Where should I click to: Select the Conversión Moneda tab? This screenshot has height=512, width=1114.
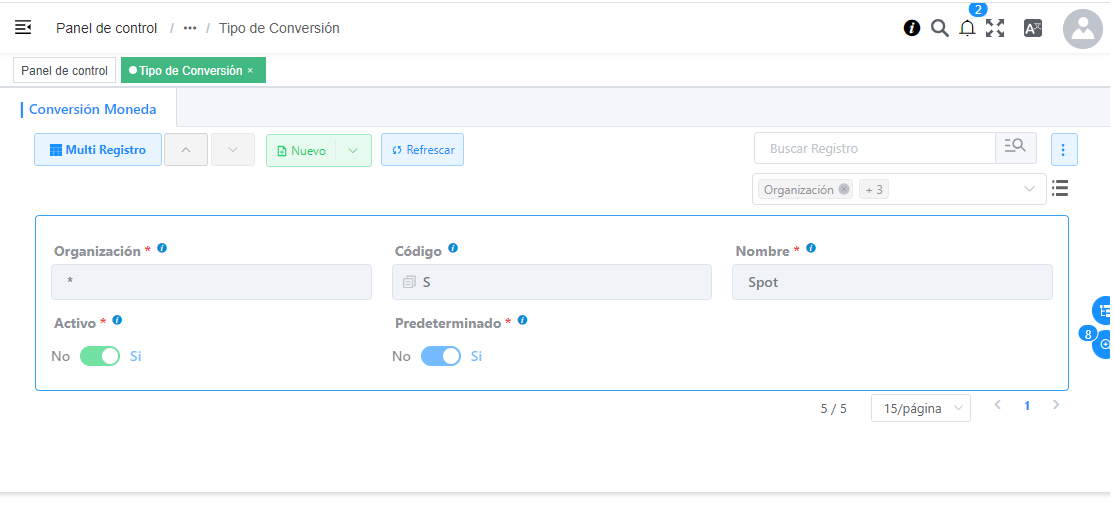[x=92, y=109]
